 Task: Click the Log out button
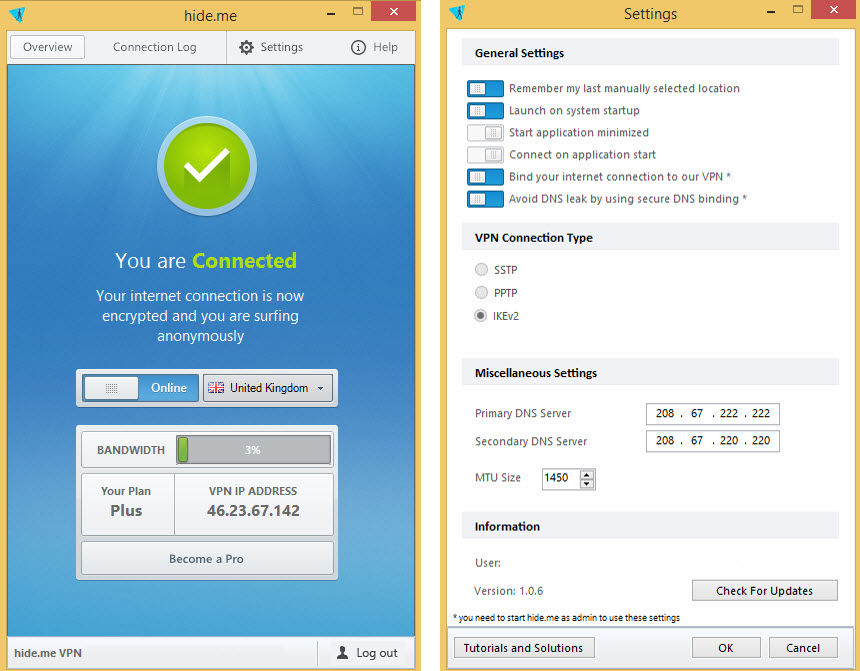pos(367,652)
